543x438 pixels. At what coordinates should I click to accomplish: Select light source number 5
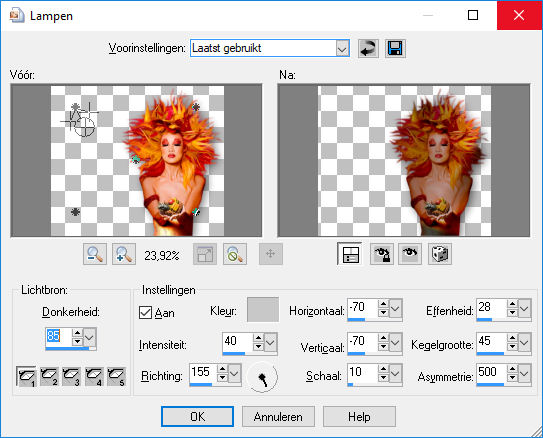point(116,376)
